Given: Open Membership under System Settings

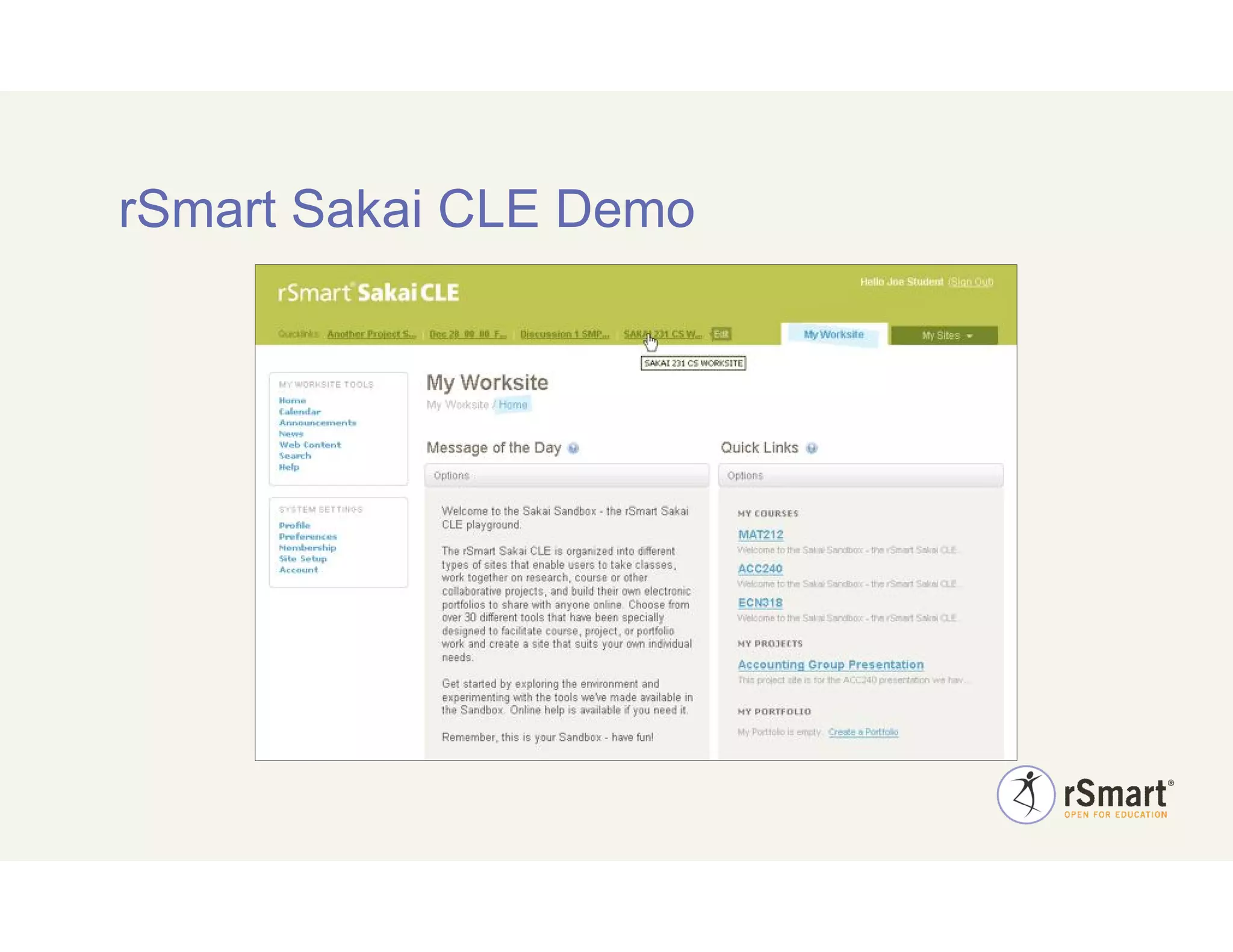Looking at the screenshot, I should tap(308, 548).
